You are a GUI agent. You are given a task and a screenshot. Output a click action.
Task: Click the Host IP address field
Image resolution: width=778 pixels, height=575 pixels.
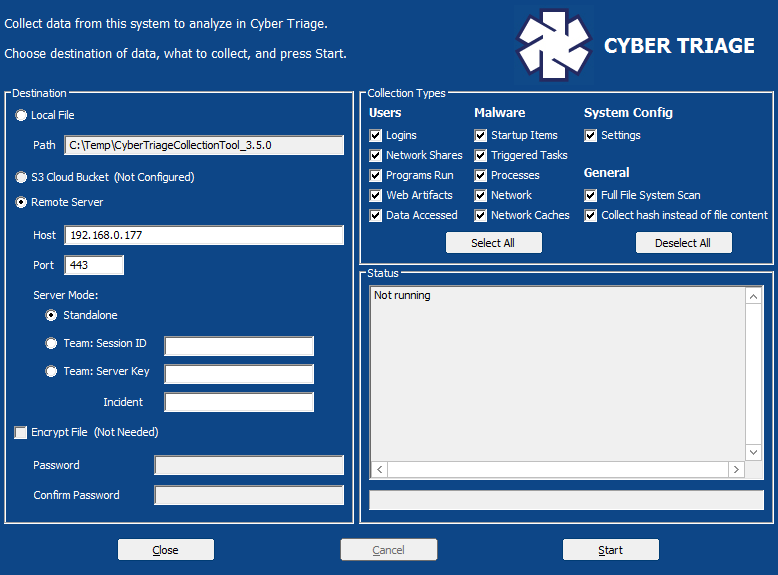(203, 235)
